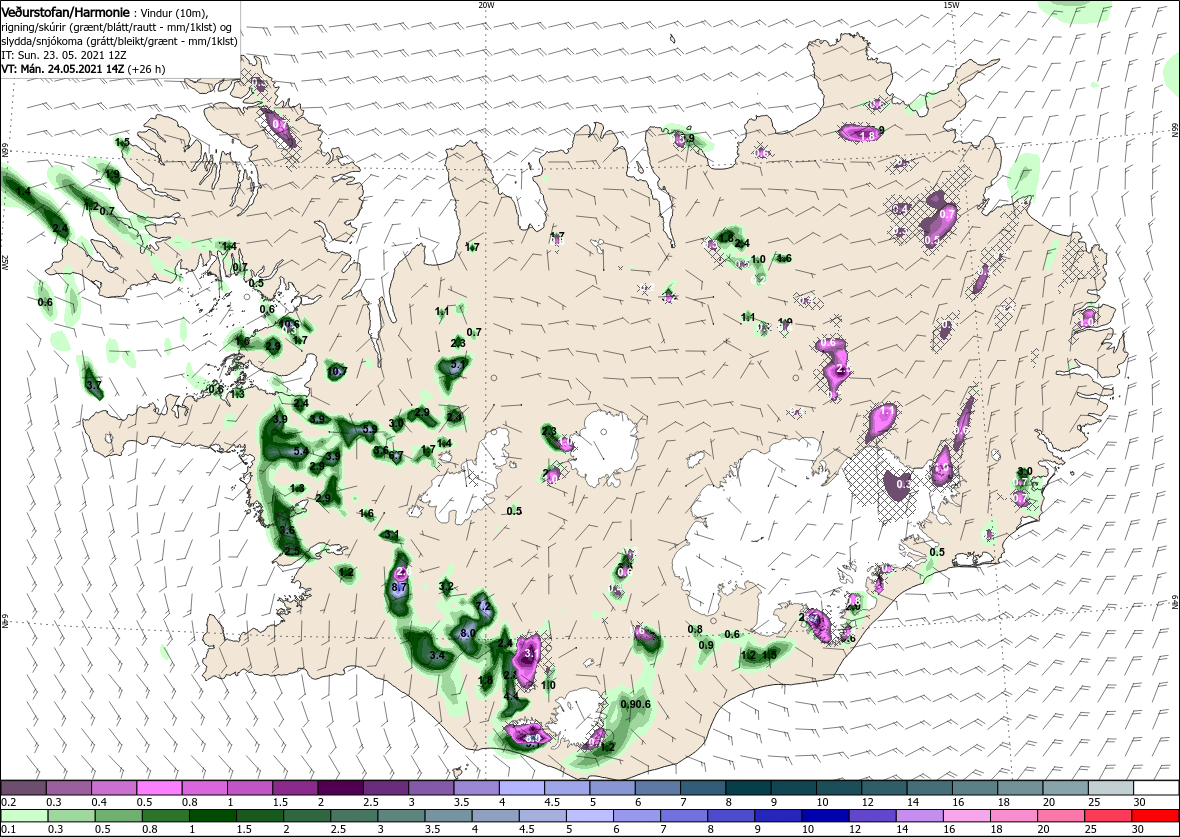Pick the bright pink 0.5 swatch in snow legend
This screenshot has height=837, width=1180.
coord(160,787)
